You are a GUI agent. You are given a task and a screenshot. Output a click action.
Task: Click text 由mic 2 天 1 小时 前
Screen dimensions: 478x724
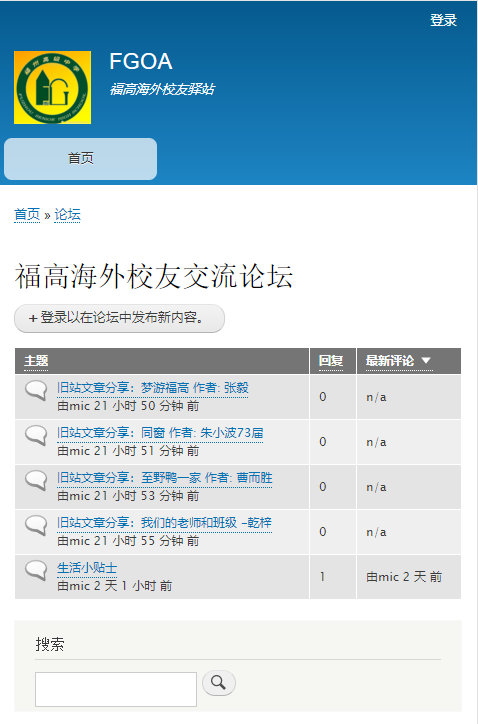pos(115,586)
